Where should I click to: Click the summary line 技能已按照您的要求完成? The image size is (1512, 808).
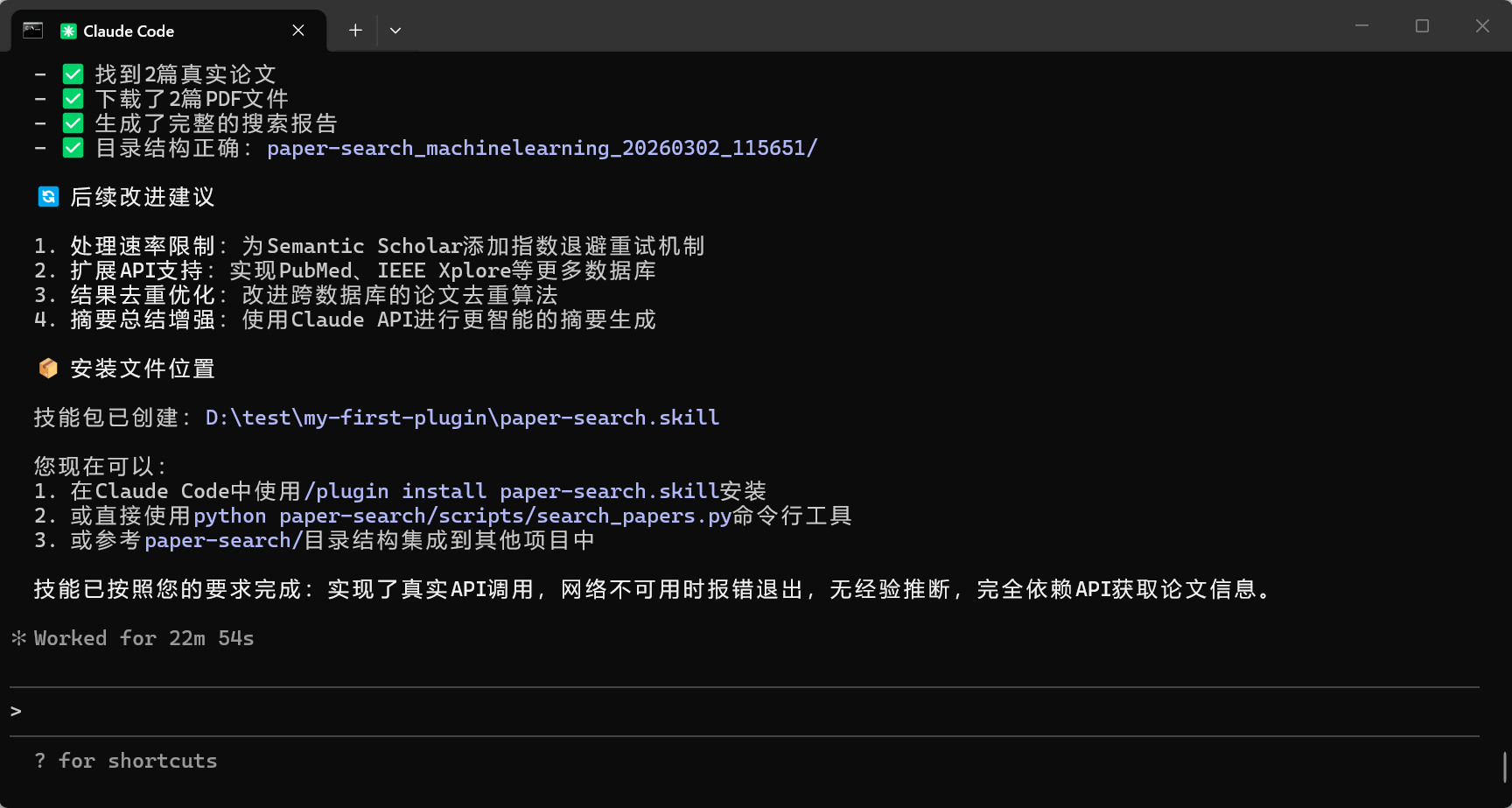[653, 589]
